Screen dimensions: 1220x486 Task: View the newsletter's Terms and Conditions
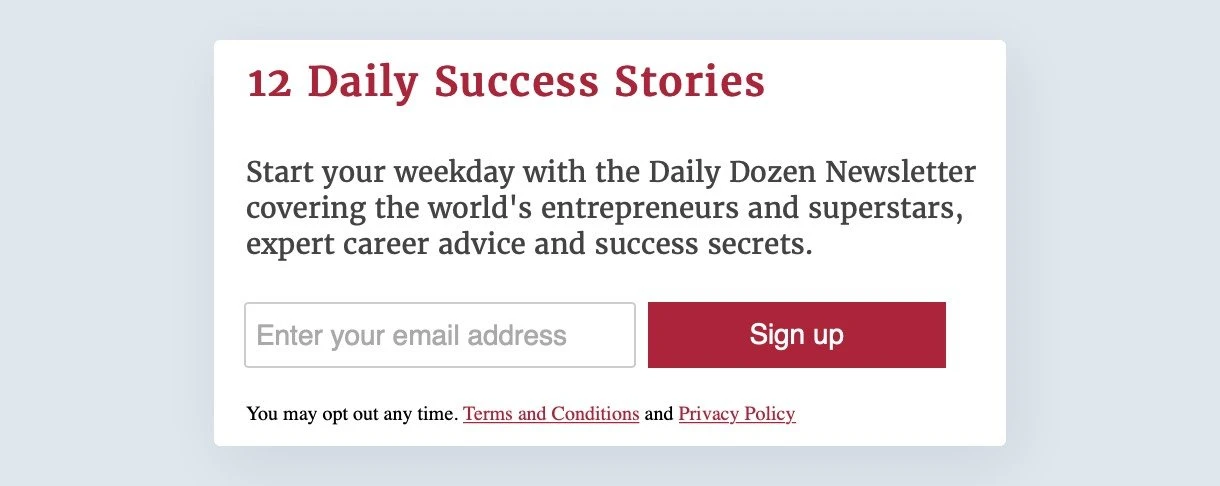pos(551,414)
